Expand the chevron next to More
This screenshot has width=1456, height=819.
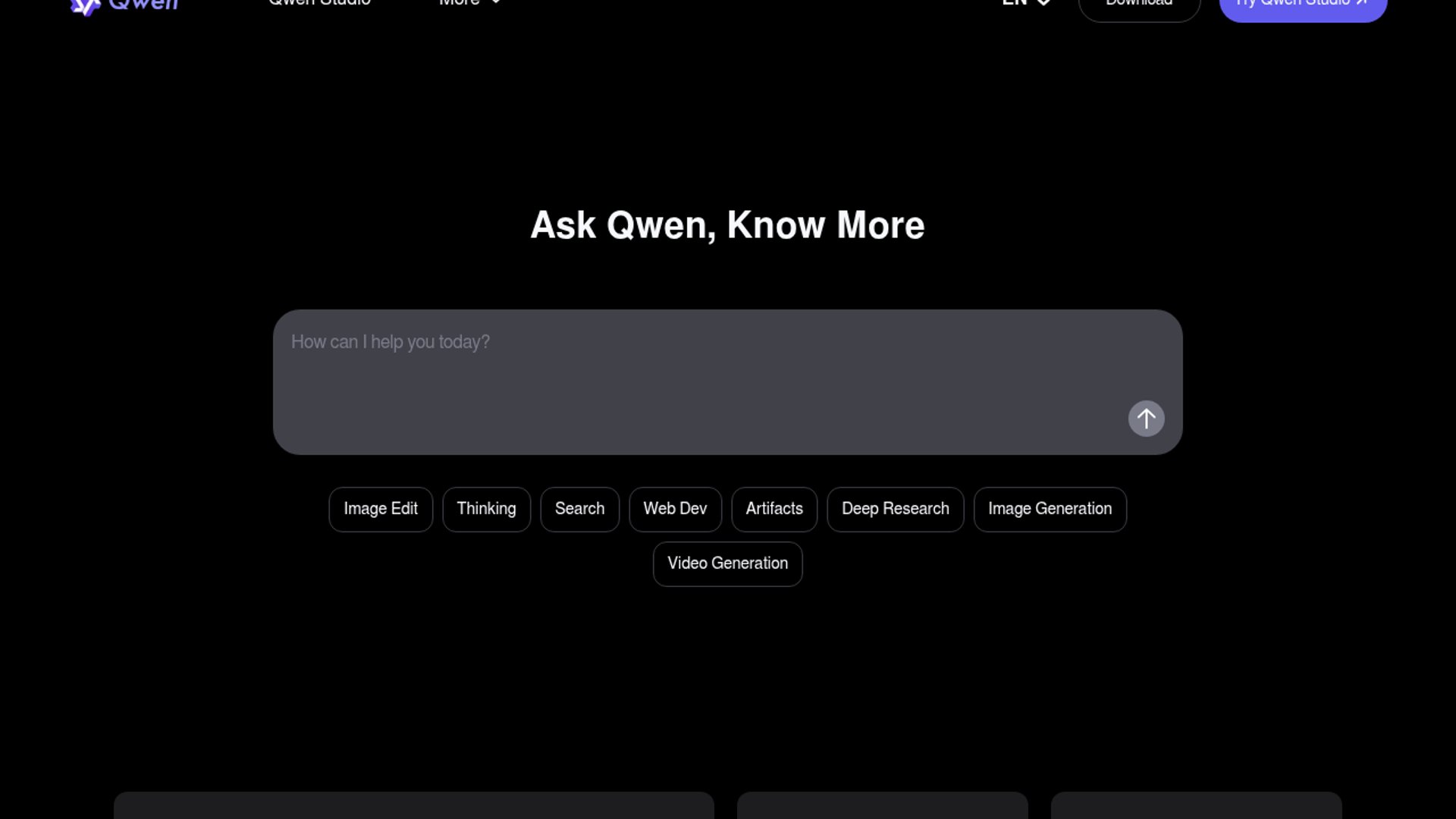click(496, 3)
